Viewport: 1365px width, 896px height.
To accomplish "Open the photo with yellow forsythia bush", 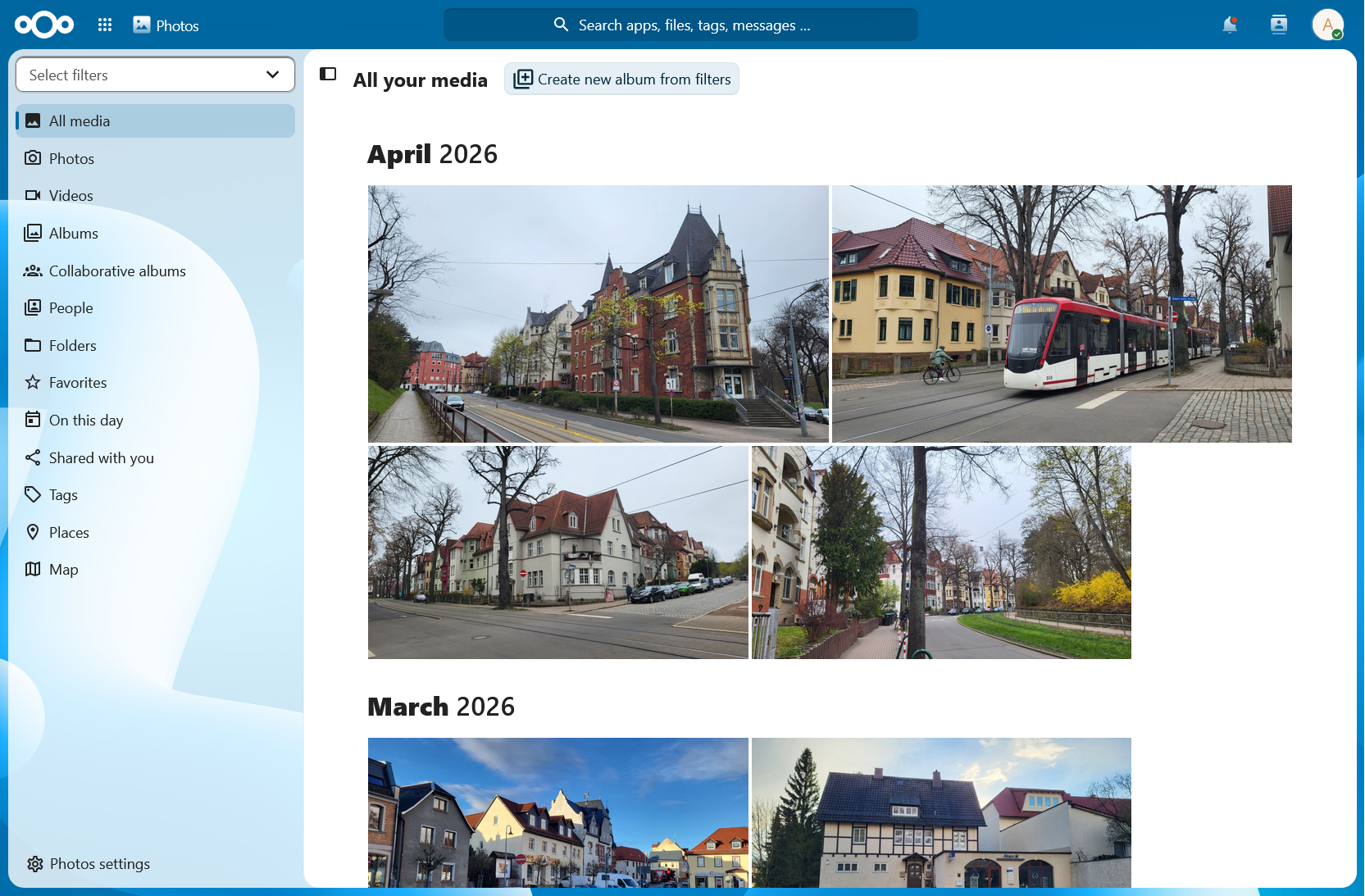I will [941, 553].
